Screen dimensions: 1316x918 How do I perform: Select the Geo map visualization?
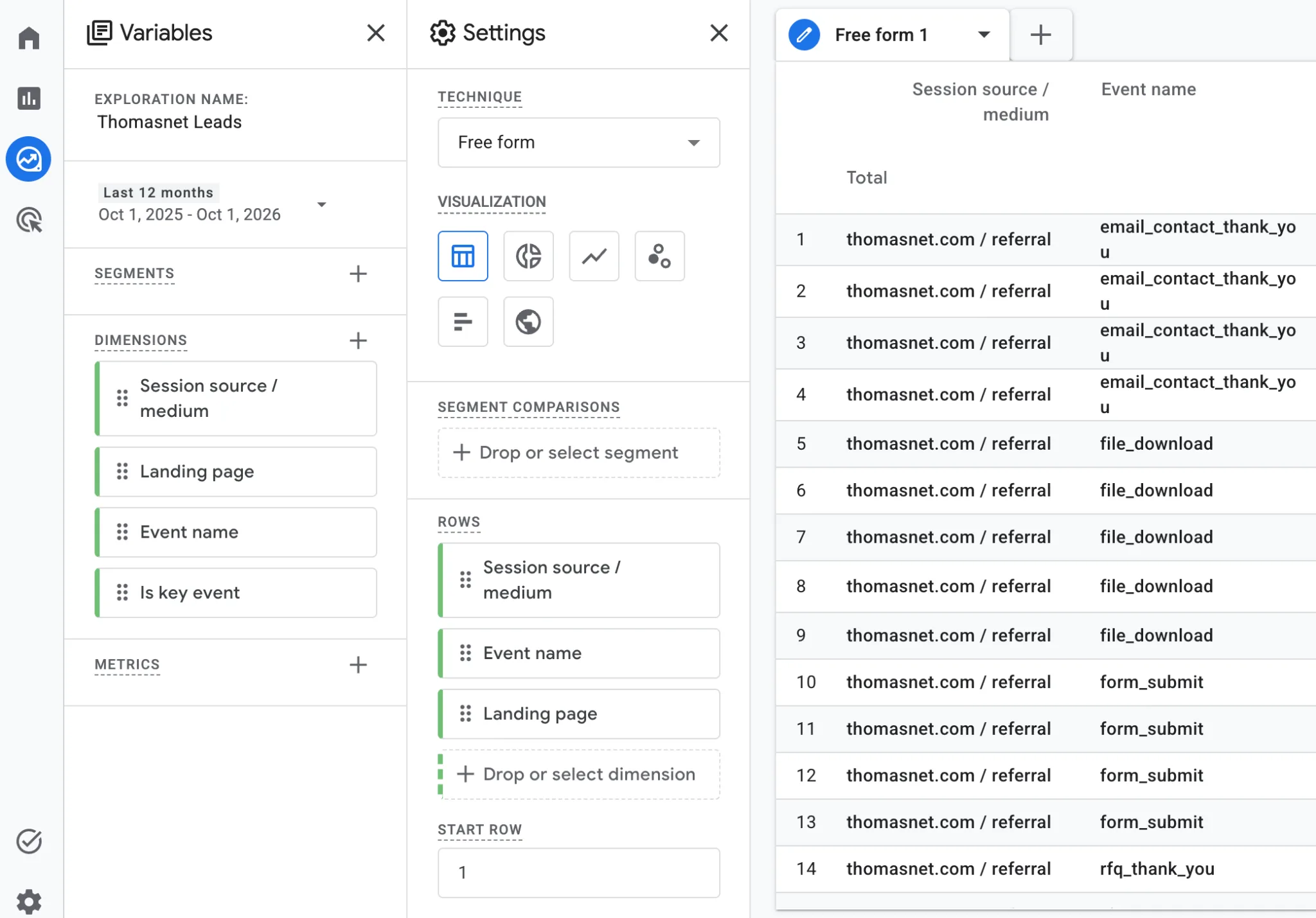click(x=528, y=321)
